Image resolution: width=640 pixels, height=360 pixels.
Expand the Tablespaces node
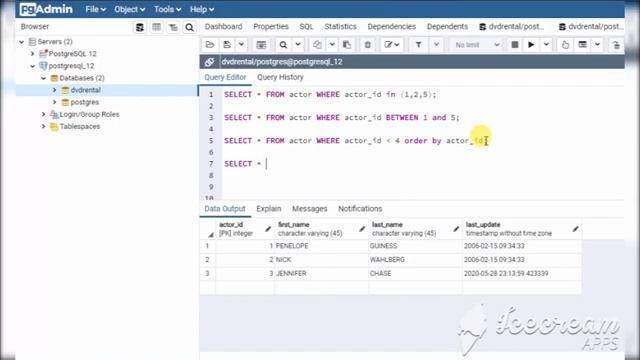[44, 127]
